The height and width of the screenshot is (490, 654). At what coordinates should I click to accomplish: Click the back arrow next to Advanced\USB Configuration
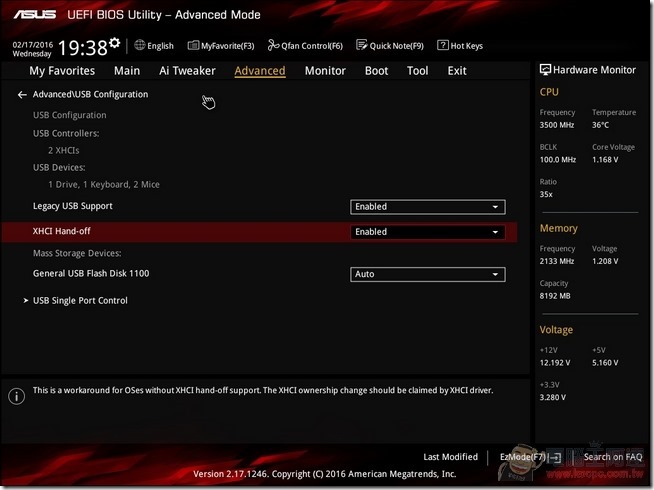click(x=22, y=95)
